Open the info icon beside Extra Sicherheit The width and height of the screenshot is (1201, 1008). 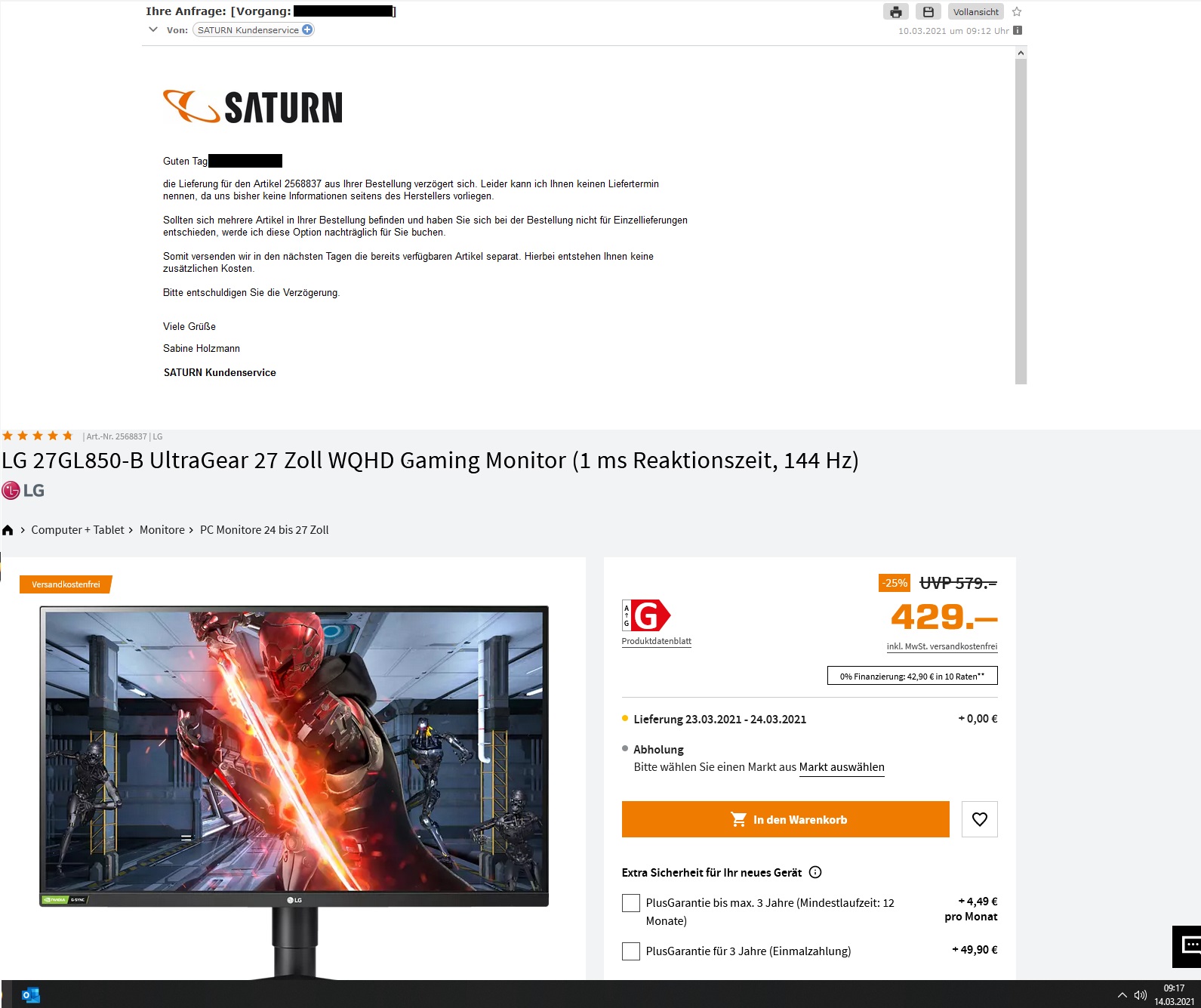tap(815, 872)
